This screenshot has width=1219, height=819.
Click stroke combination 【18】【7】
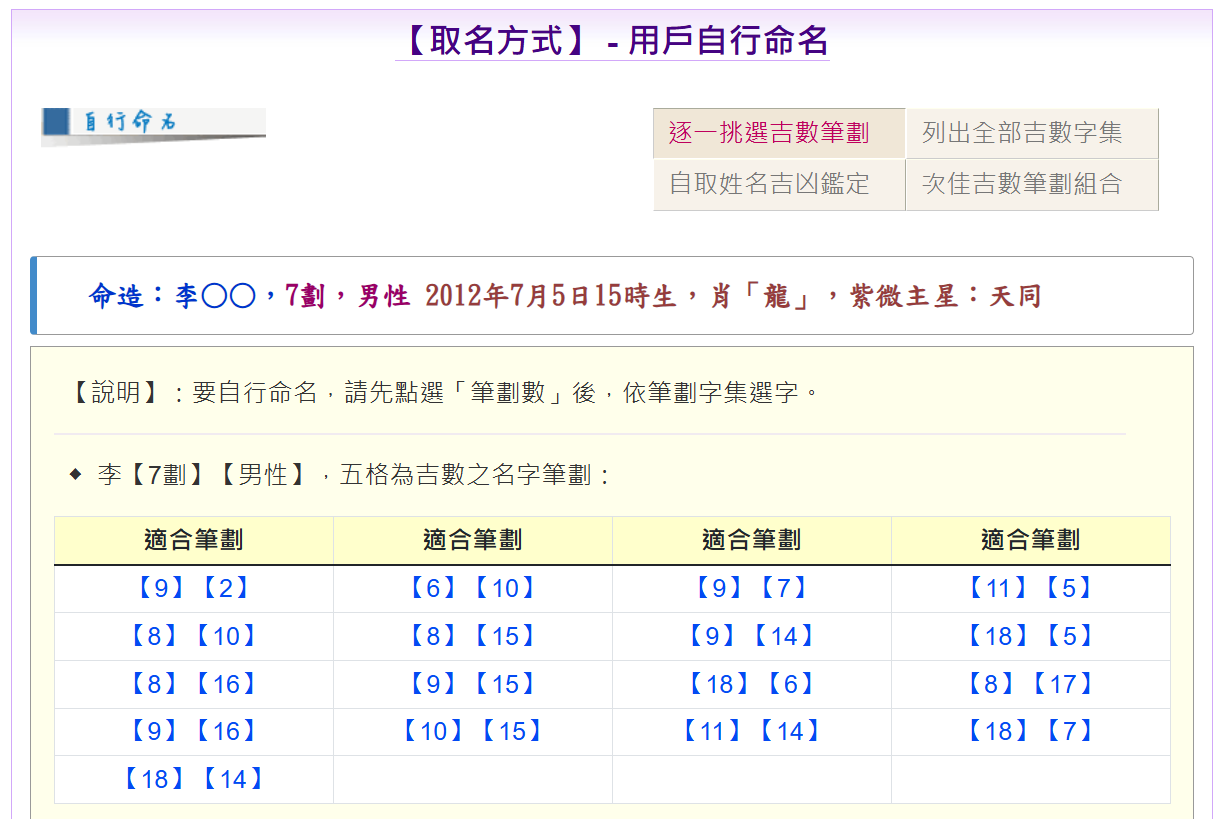point(1030,732)
